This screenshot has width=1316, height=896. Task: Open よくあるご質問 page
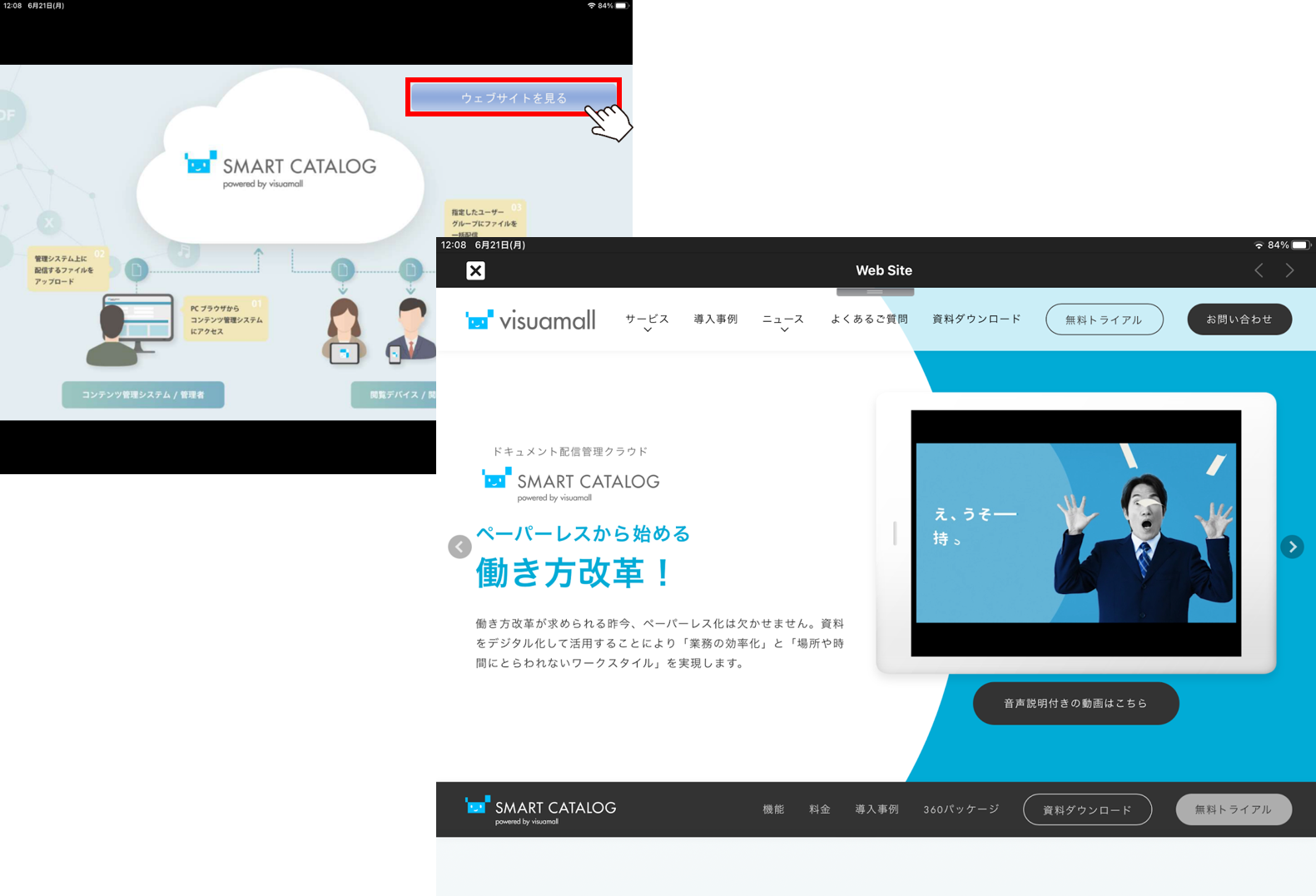point(869,319)
